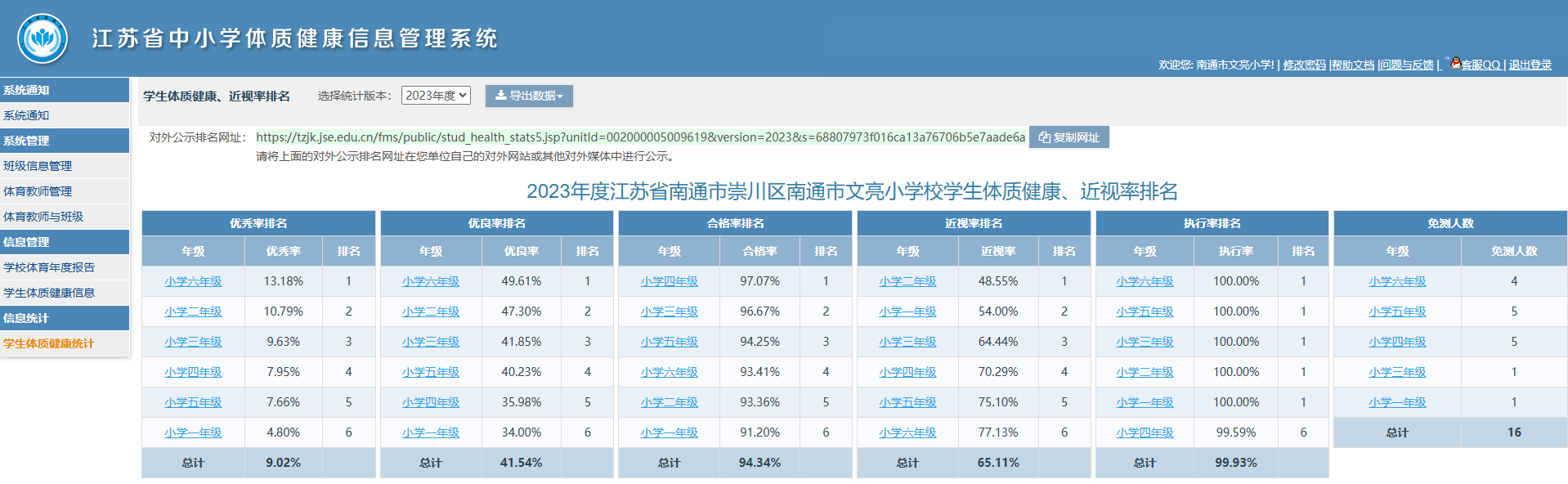The width and height of the screenshot is (1568, 484).
Task: Click the total 94.34% 合格率 cell
Action: pos(759,463)
